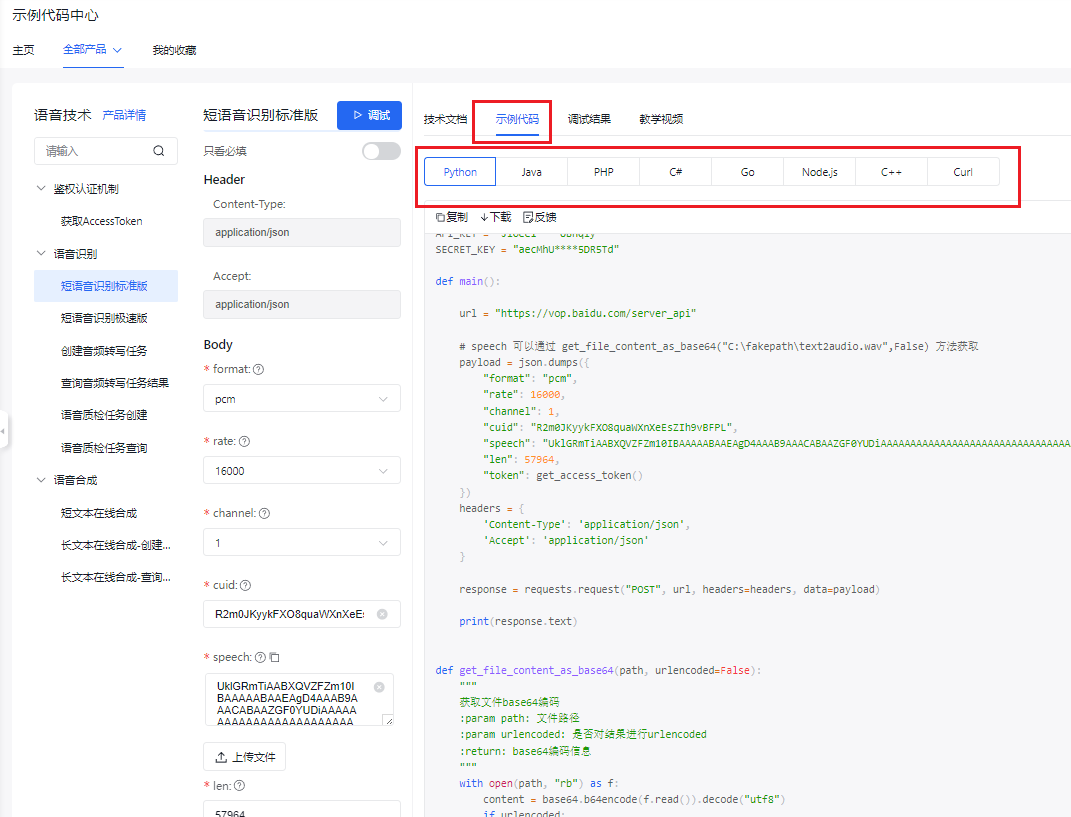
Task: Select the Node.js language tab
Action: 820,172
